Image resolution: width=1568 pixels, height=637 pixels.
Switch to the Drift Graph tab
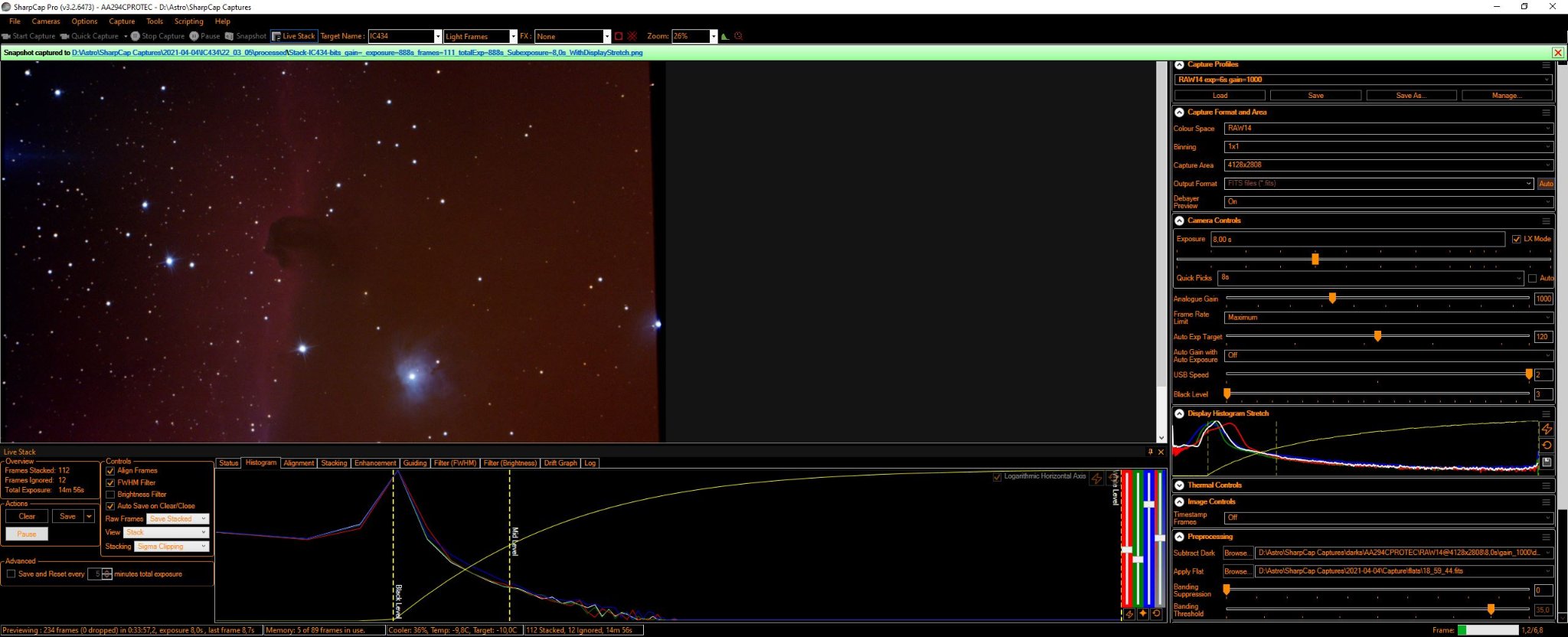pos(560,463)
